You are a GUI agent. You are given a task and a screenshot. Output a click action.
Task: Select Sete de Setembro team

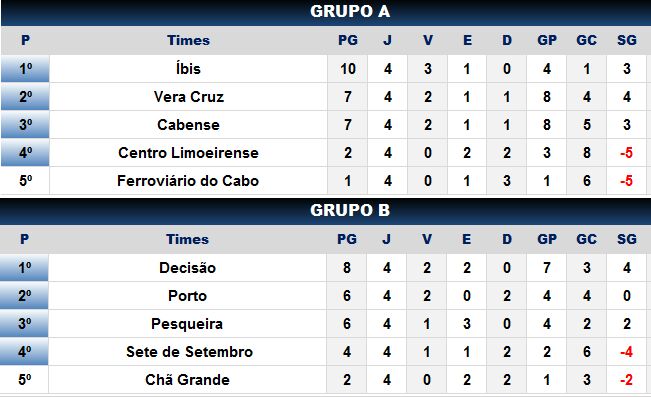point(189,352)
